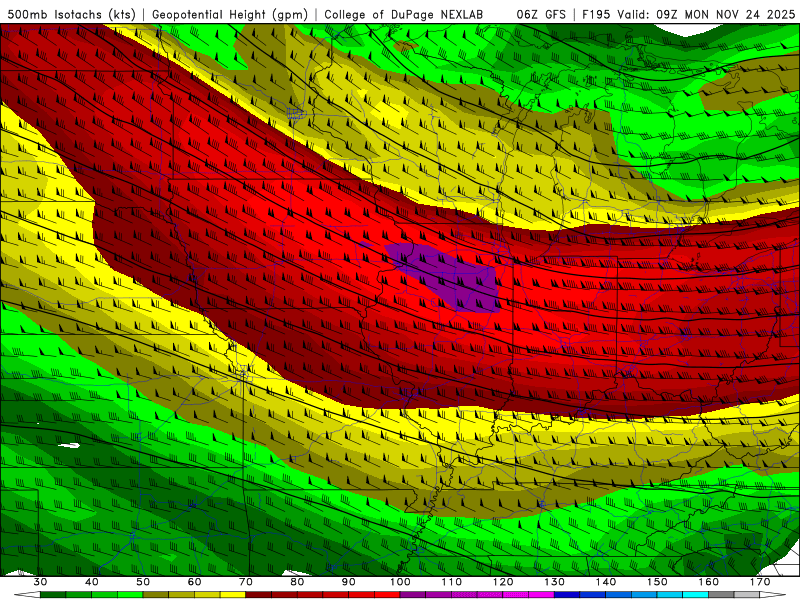Click the '120' label on the color scale
Image resolution: width=800 pixels, height=600 pixels.
pos(503,582)
